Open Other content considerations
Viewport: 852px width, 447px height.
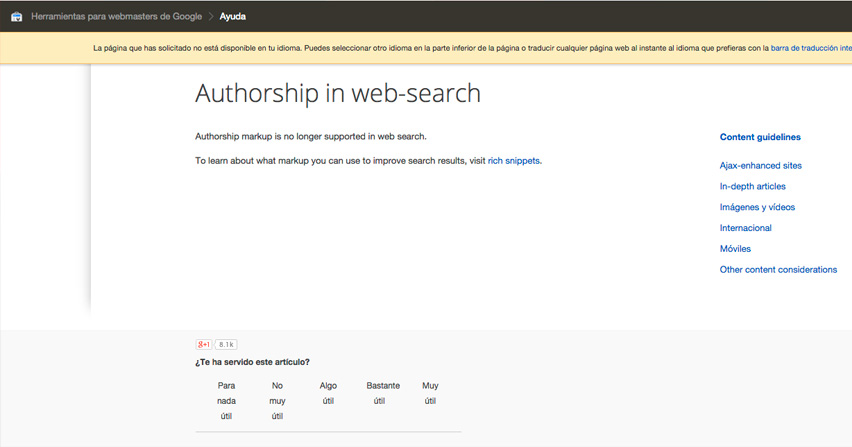coord(778,269)
